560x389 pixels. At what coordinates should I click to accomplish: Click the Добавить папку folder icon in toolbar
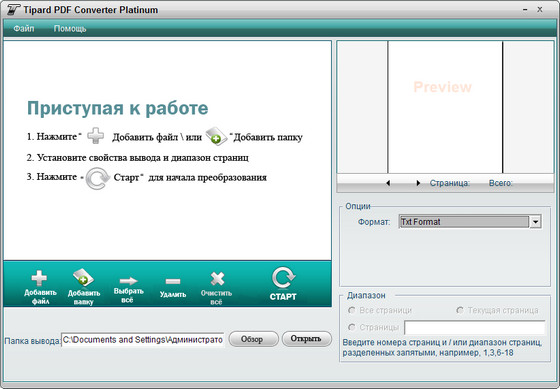pyautogui.click(x=83, y=278)
